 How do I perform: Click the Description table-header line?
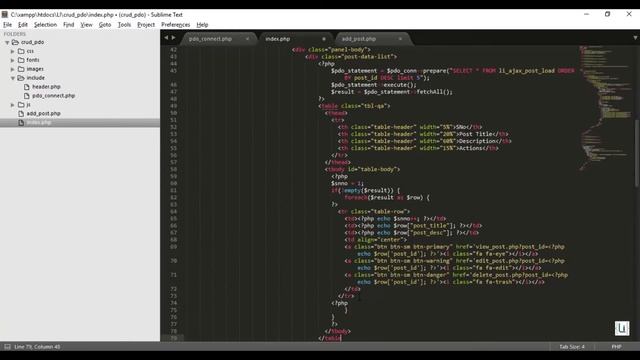424,141
